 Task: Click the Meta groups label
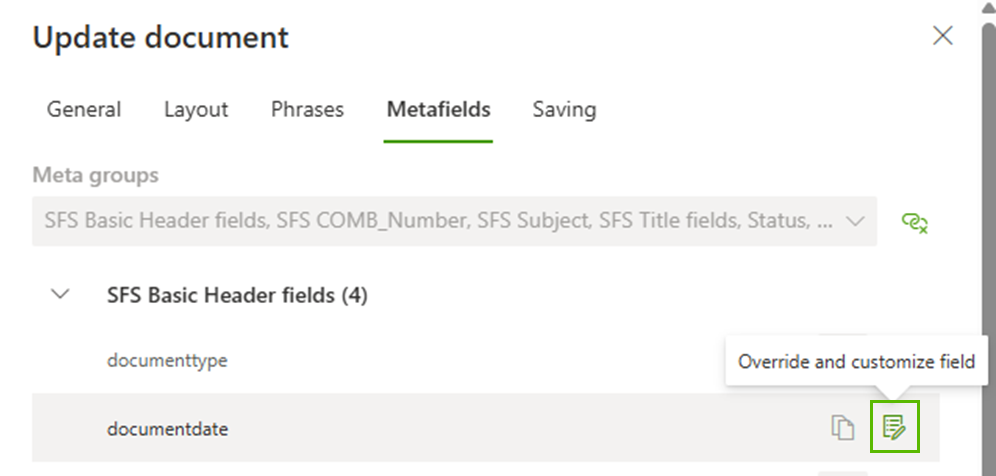coord(95,175)
